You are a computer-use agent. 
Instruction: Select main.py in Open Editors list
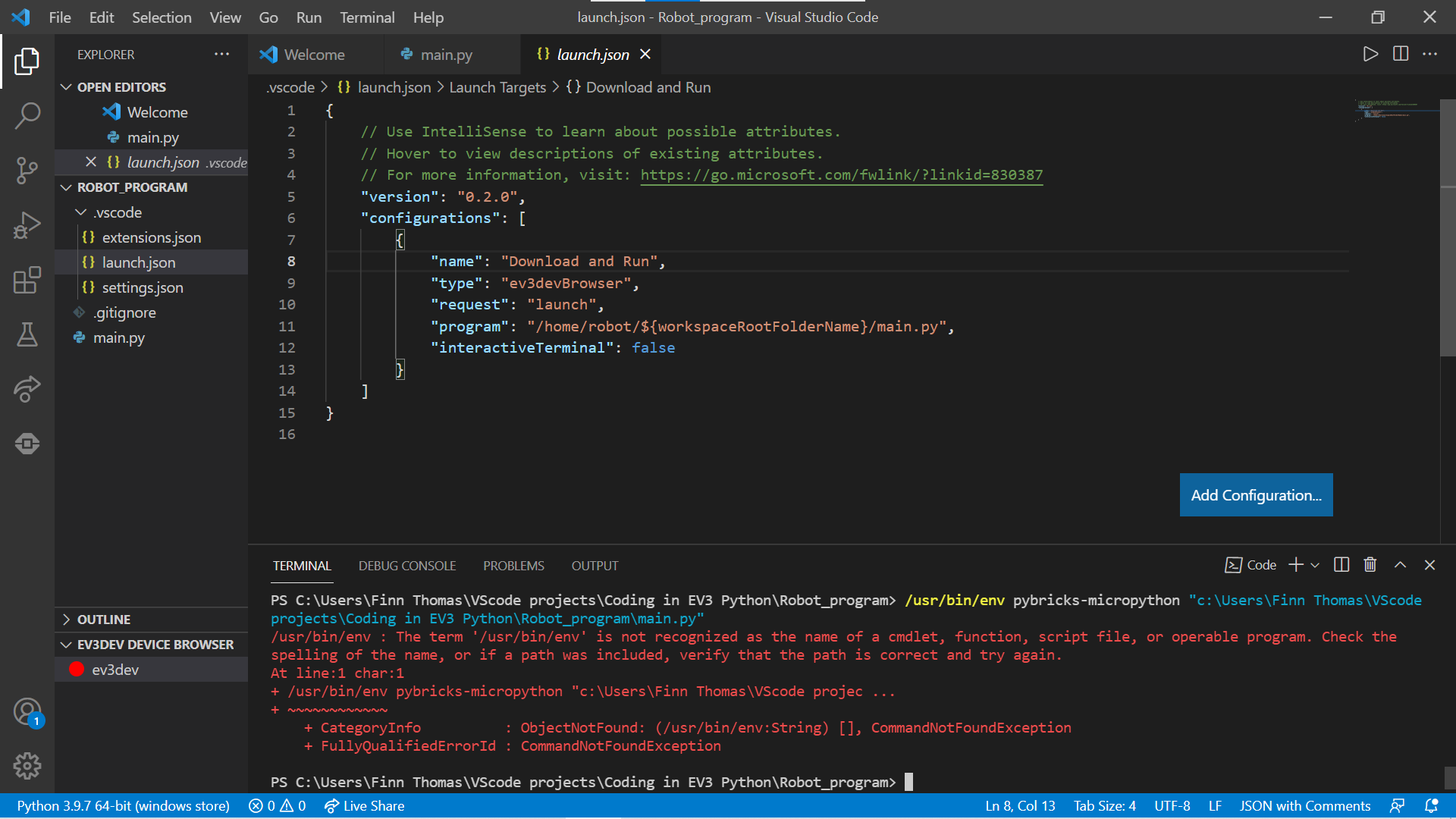coord(152,137)
